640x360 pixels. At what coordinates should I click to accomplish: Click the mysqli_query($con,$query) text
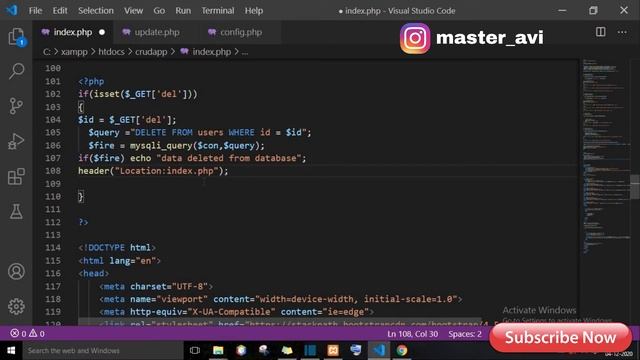point(195,145)
